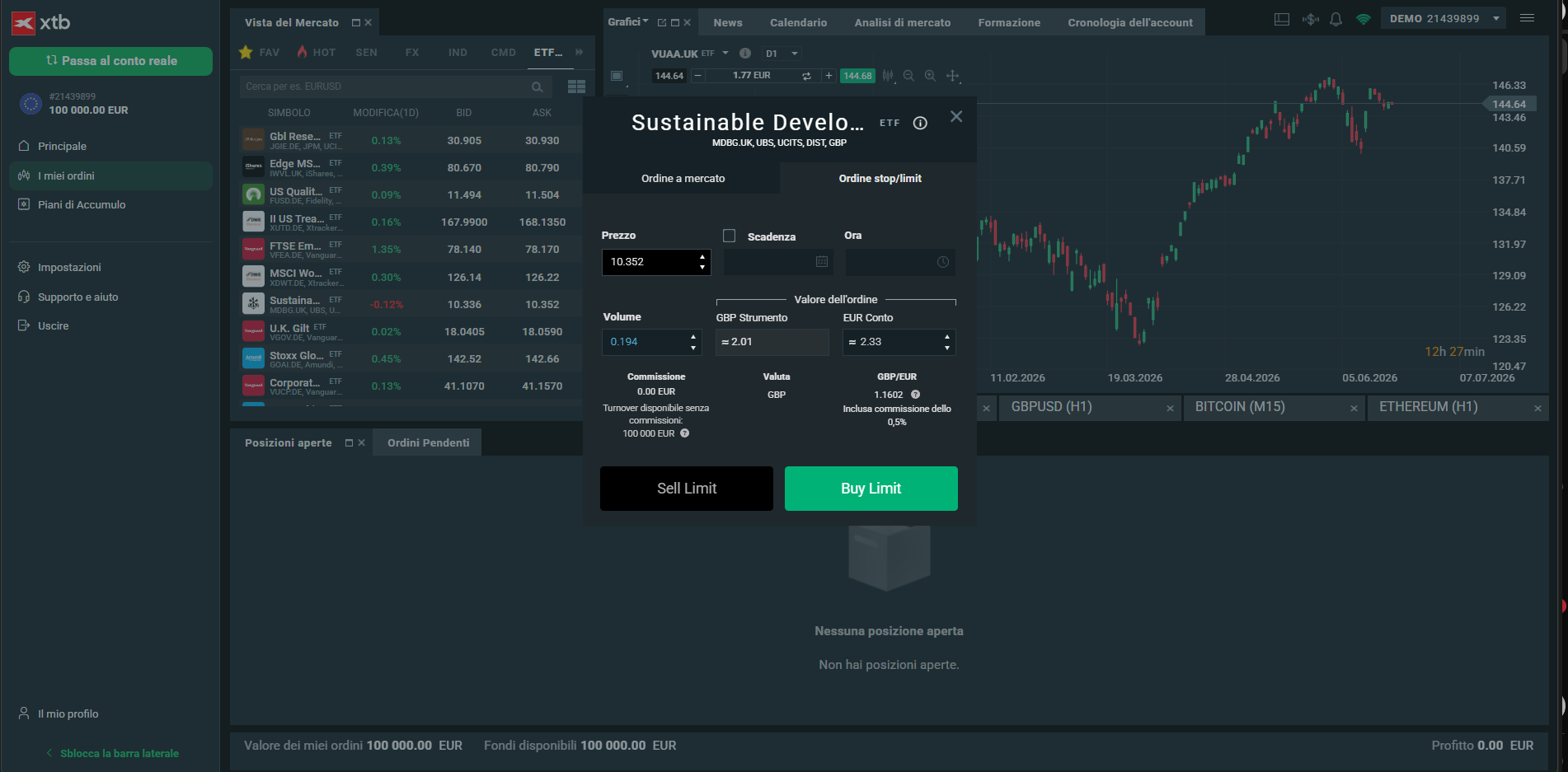Image resolution: width=1568 pixels, height=772 pixels.
Task: Zoom in the chart
Action: pyautogui.click(x=930, y=76)
